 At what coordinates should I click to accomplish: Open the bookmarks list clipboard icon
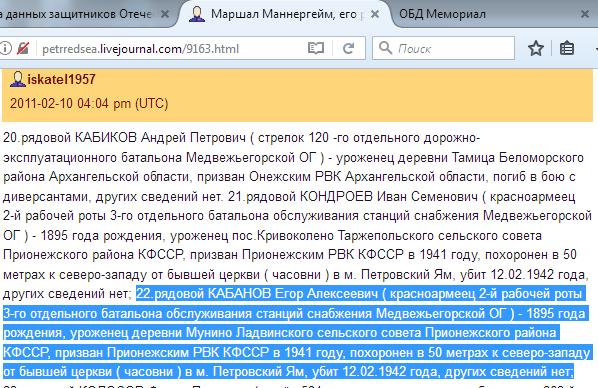pos(567,48)
